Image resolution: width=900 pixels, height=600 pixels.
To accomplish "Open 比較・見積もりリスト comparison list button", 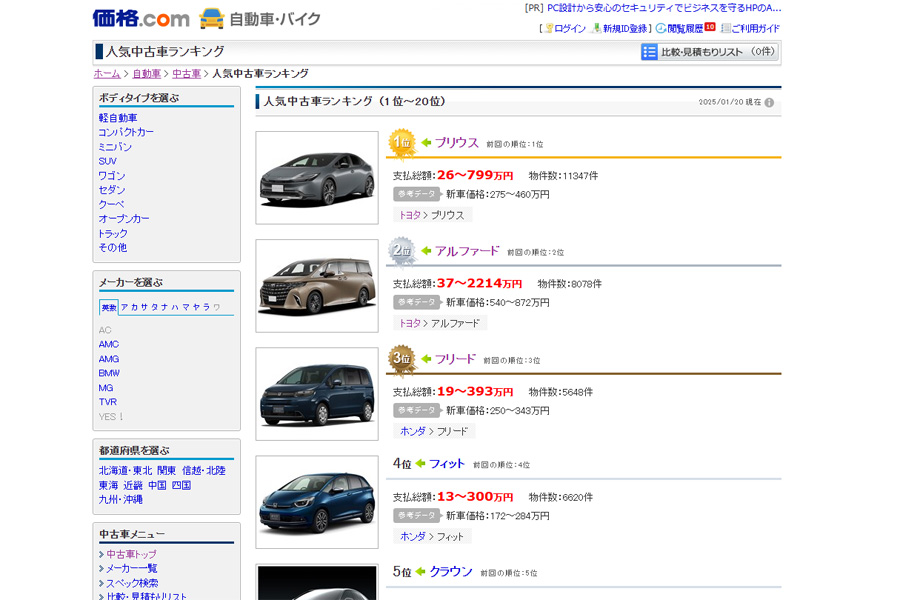I will click(709, 52).
